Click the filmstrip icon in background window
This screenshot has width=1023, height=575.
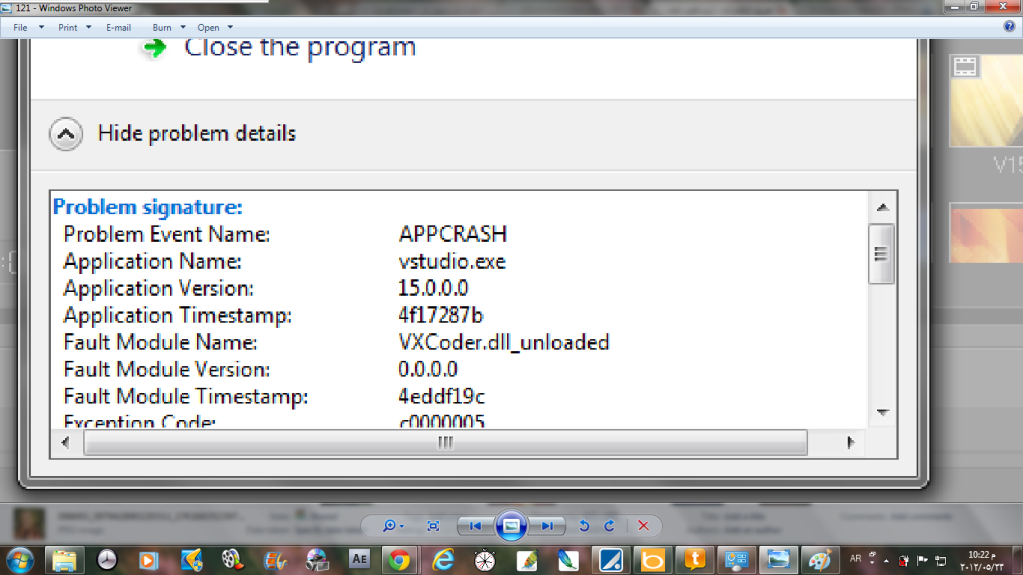(965, 67)
